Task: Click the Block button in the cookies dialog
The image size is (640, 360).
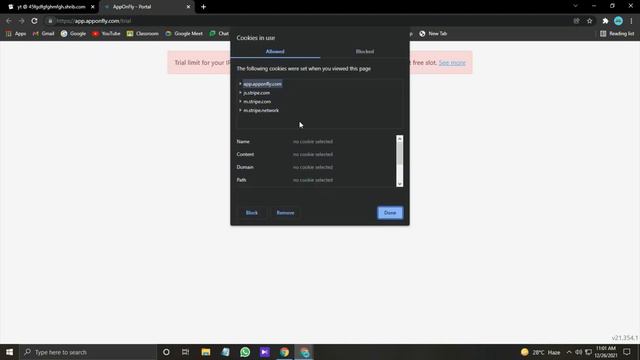Action: (251, 213)
